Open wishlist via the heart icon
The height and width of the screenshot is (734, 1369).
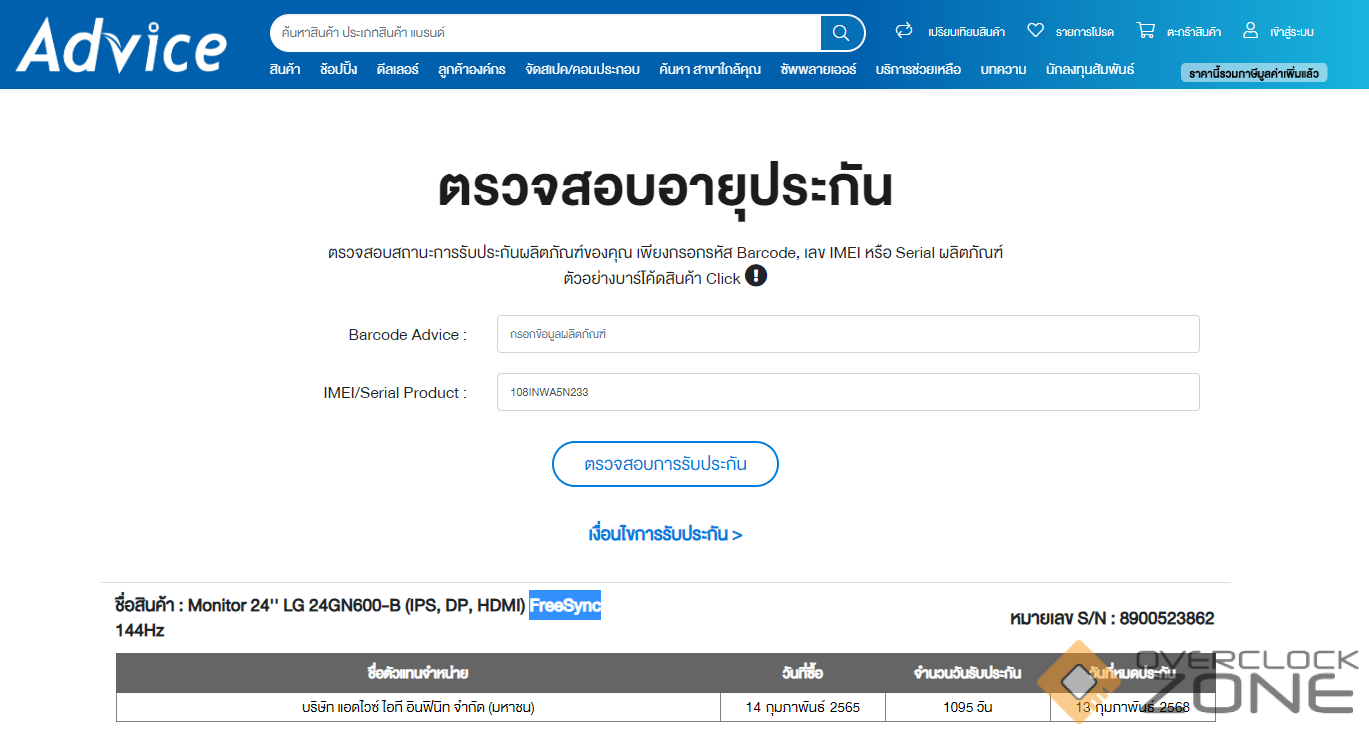click(1035, 31)
